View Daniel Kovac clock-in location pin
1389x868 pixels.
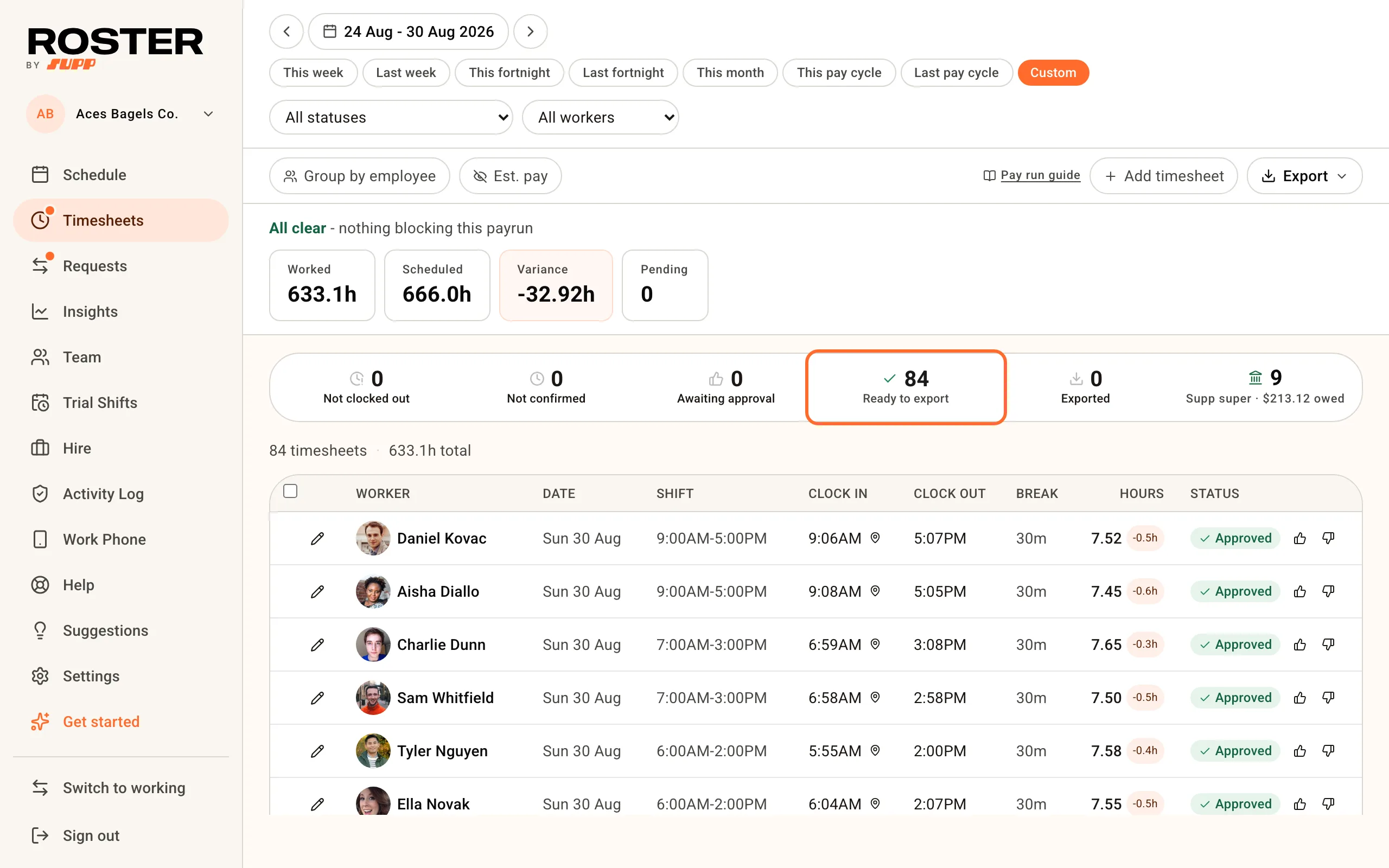click(x=875, y=538)
